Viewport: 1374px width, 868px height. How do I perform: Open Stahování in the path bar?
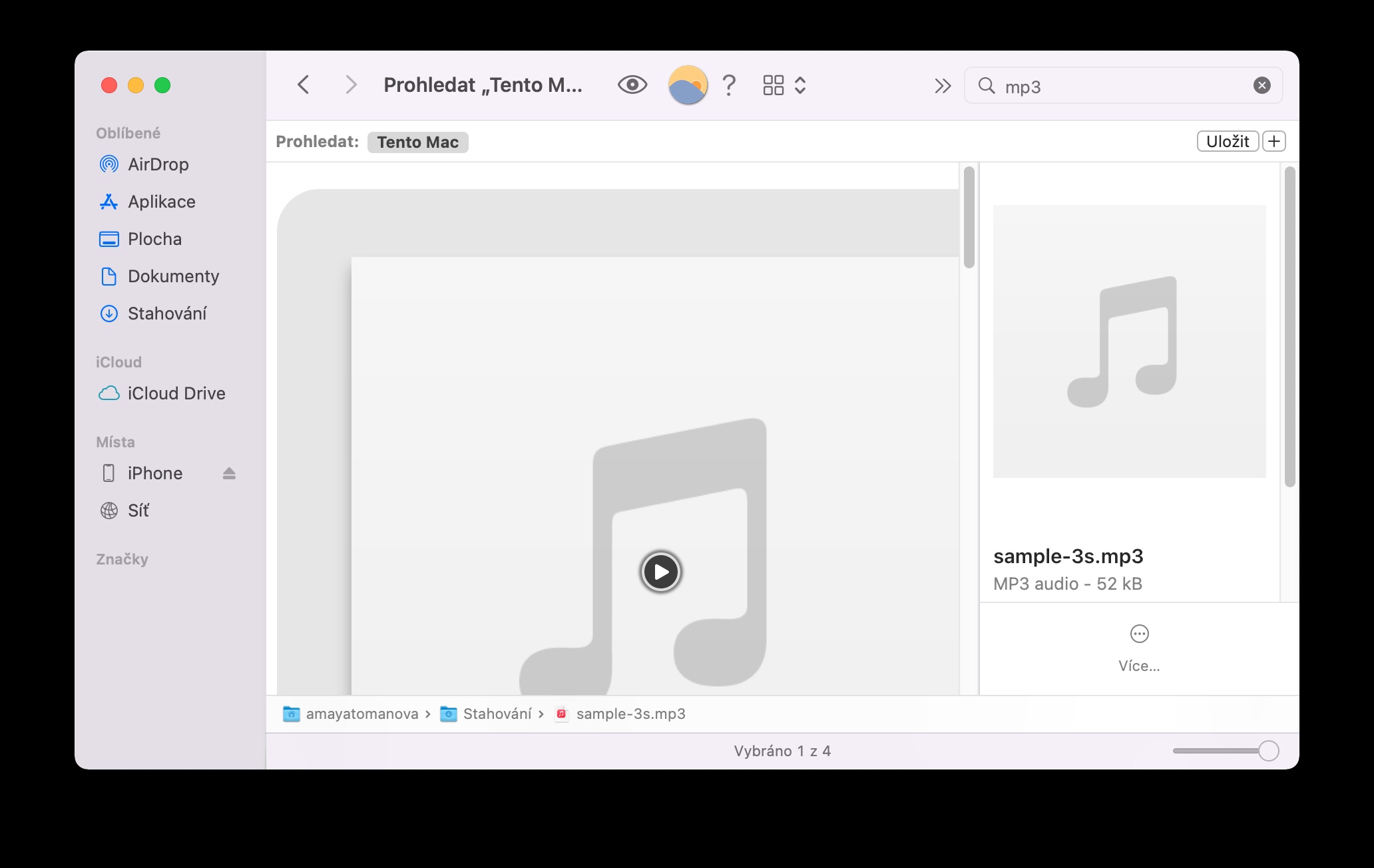tap(497, 714)
